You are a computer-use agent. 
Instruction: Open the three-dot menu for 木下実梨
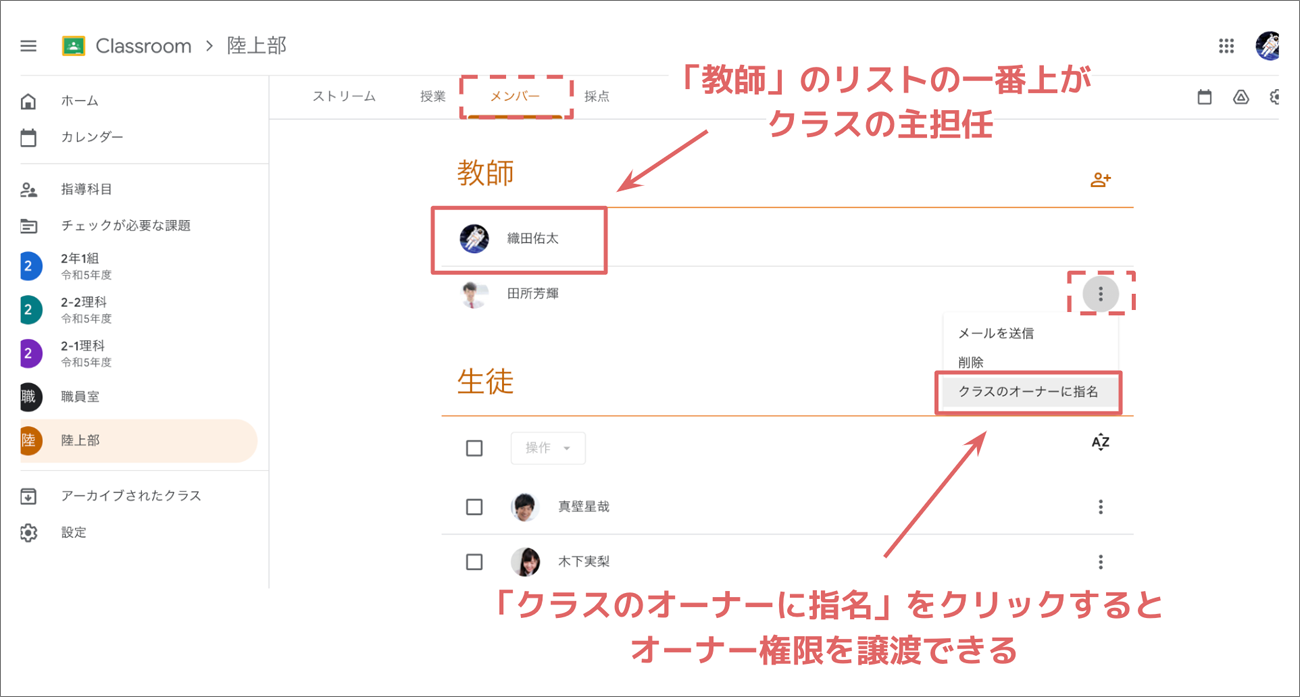[x=1101, y=562]
